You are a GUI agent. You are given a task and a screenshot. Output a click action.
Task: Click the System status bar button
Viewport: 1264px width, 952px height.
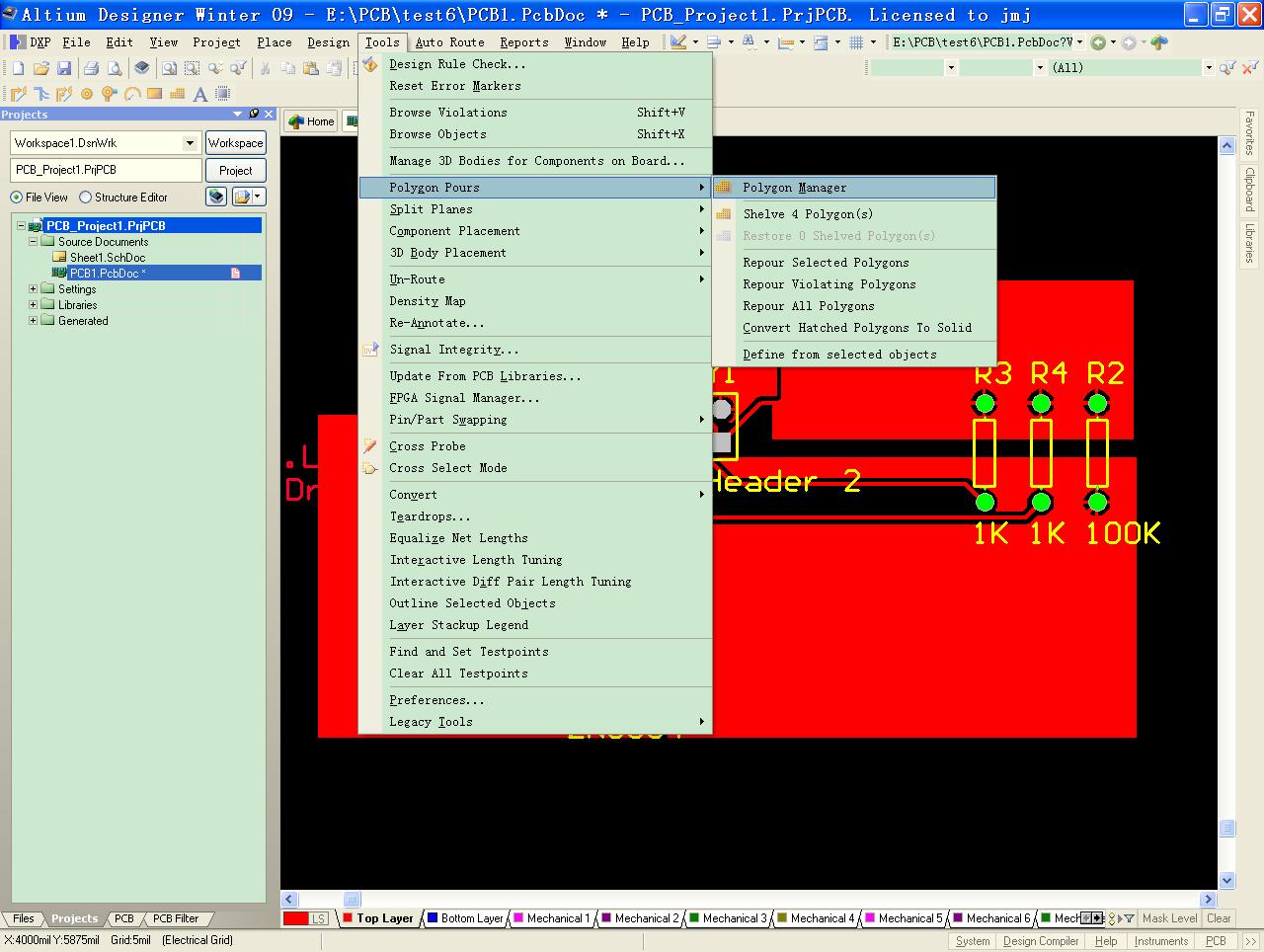pos(973,941)
